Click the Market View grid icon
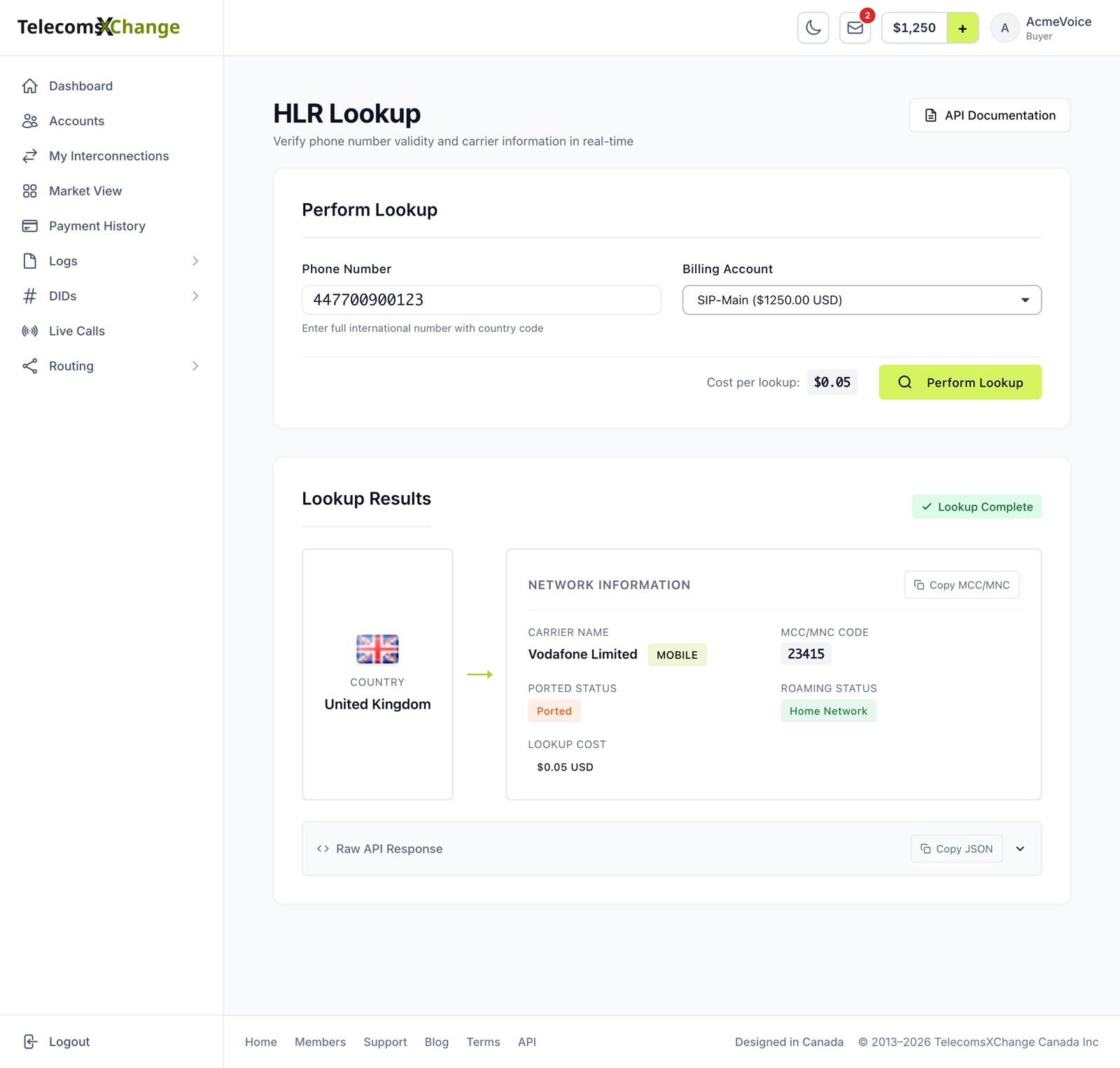The height and width of the screenshot is (1068, 1120). coord(29,191)
